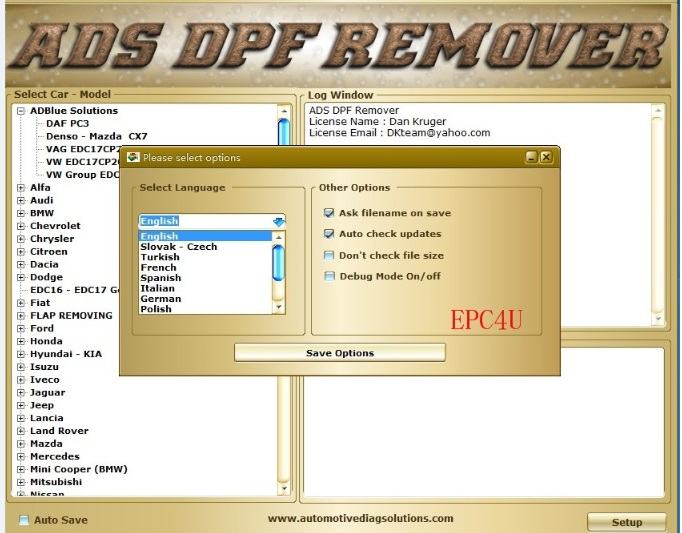Screen dimensions: 682x533
Task: Choose Polish language option
Action: point(205,309)
